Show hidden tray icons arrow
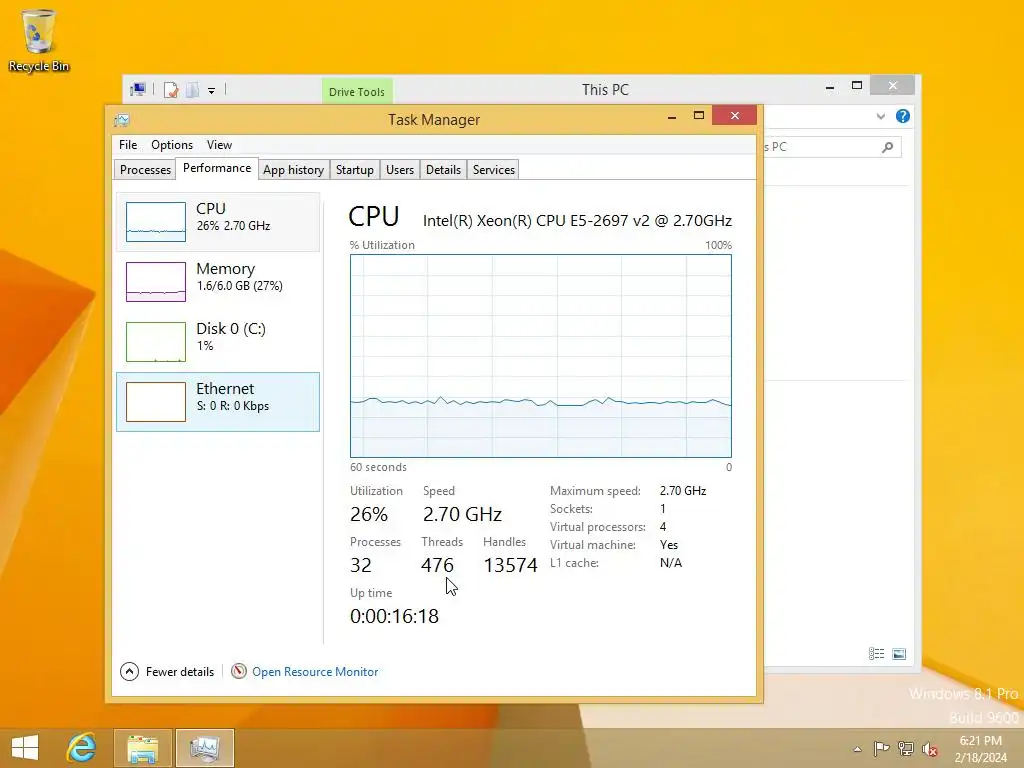Image resolution: width=1024 pixels, height=768 pixels. click(857, 749)
